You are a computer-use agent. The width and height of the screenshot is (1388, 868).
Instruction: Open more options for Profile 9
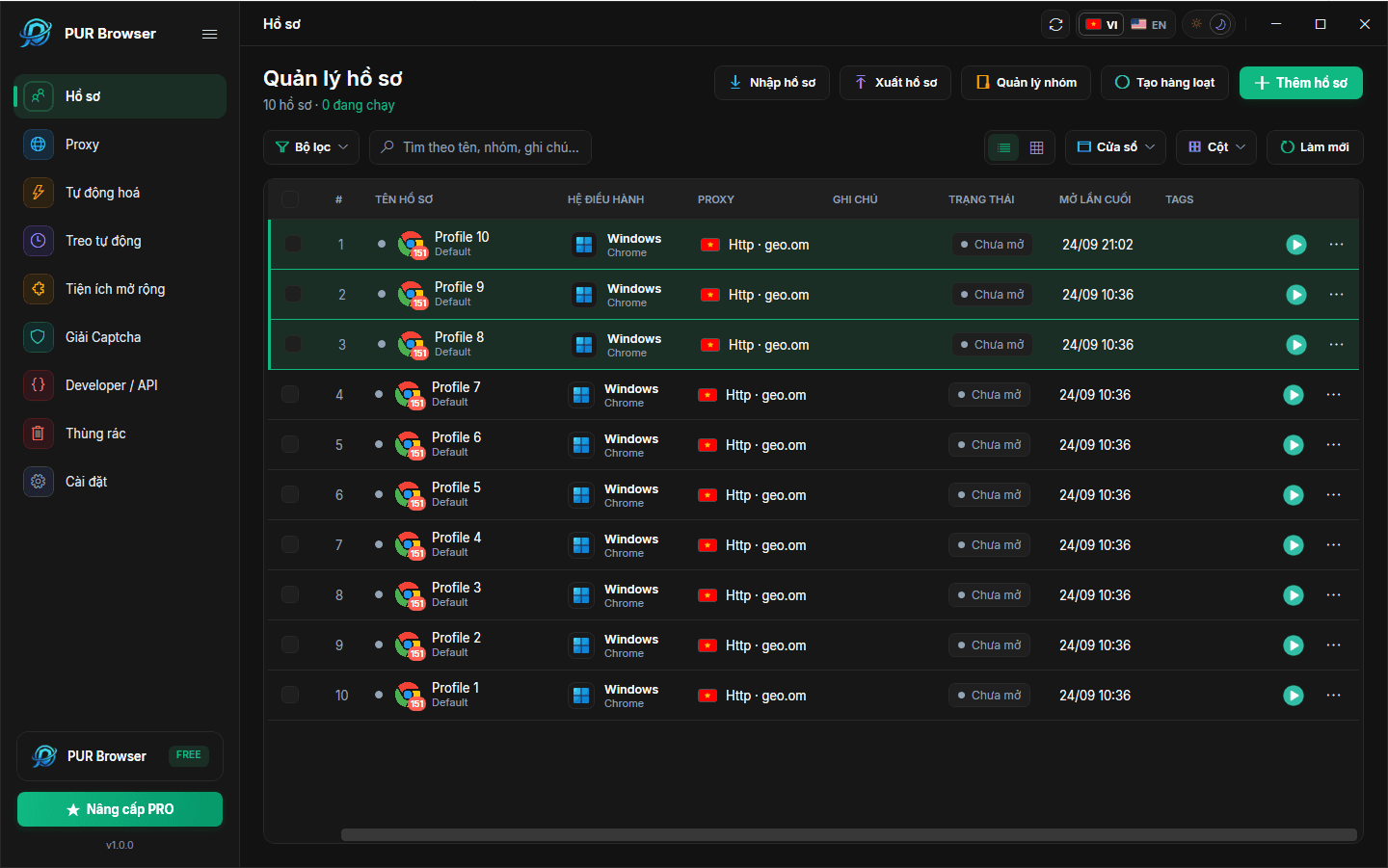point(1336,295)
